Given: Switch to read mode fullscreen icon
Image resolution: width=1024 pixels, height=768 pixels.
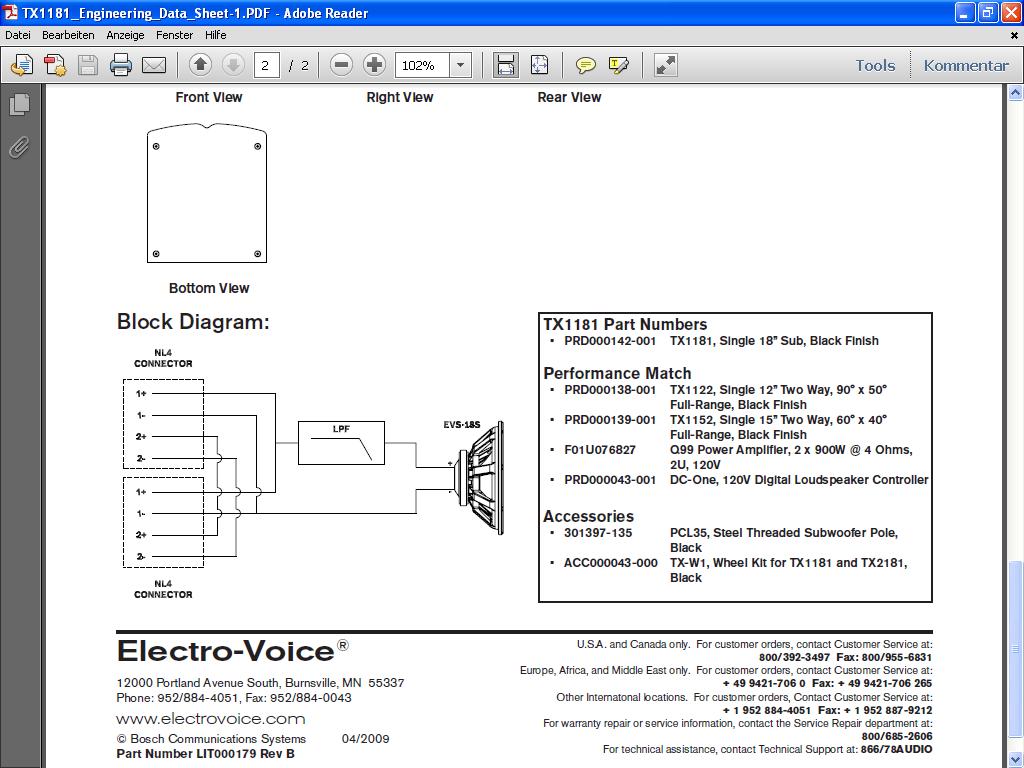Looking at the screenshot, I should point(665,65).
